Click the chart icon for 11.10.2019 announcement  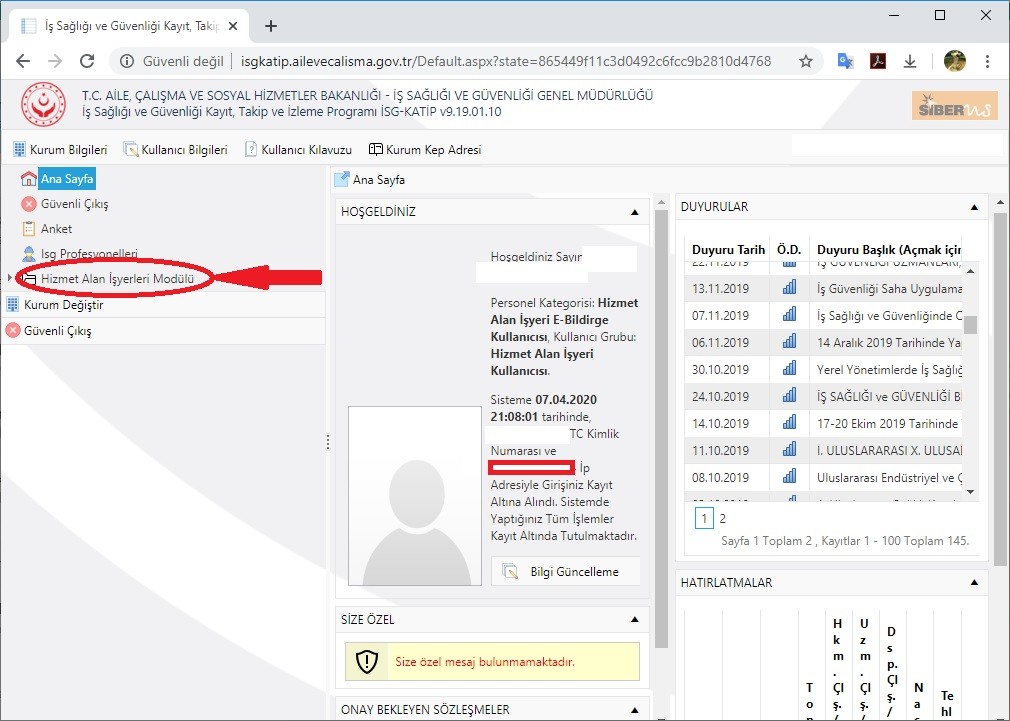789,449
